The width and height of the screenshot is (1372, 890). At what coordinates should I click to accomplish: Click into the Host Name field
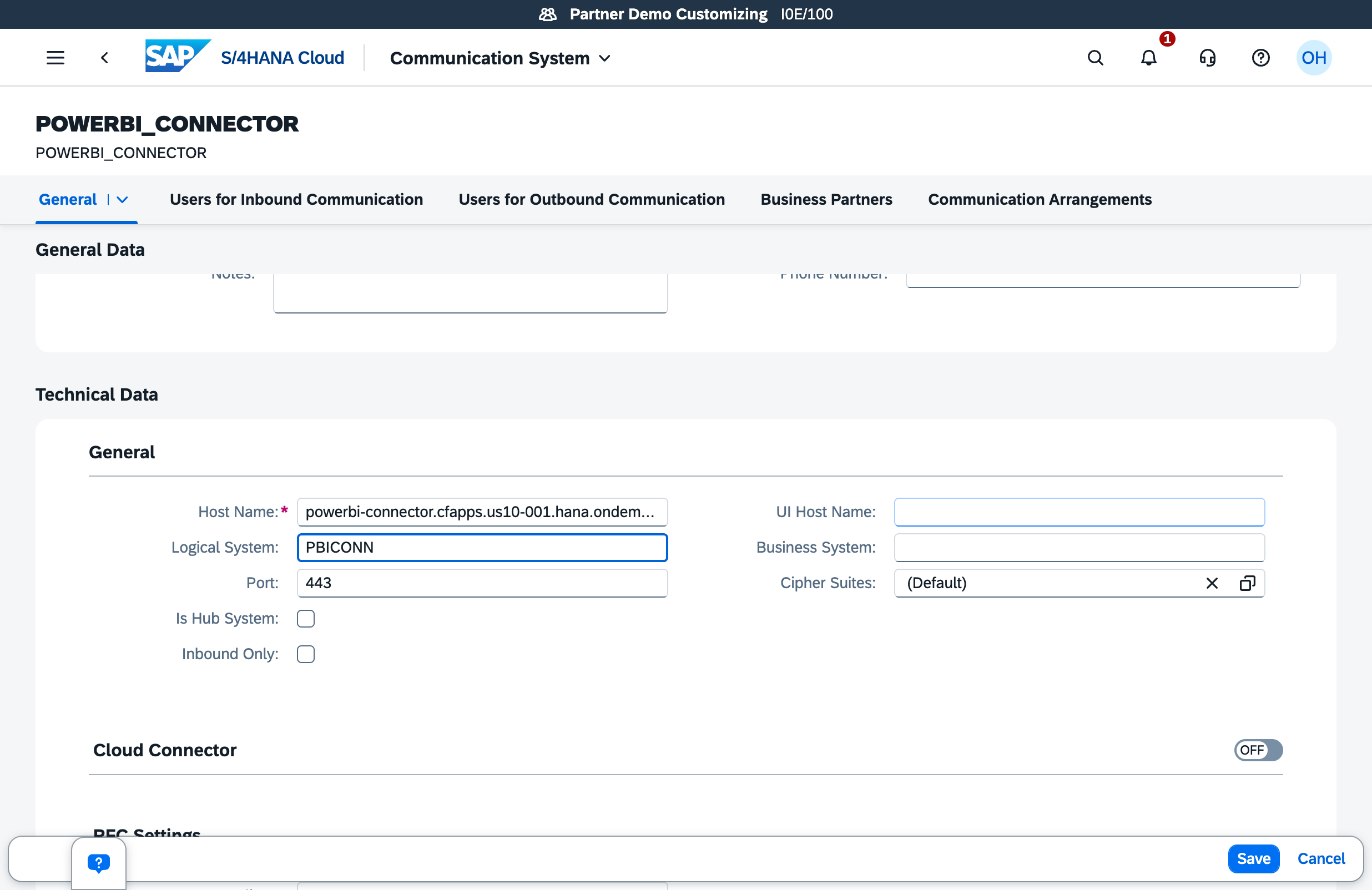tap(482, 512)
